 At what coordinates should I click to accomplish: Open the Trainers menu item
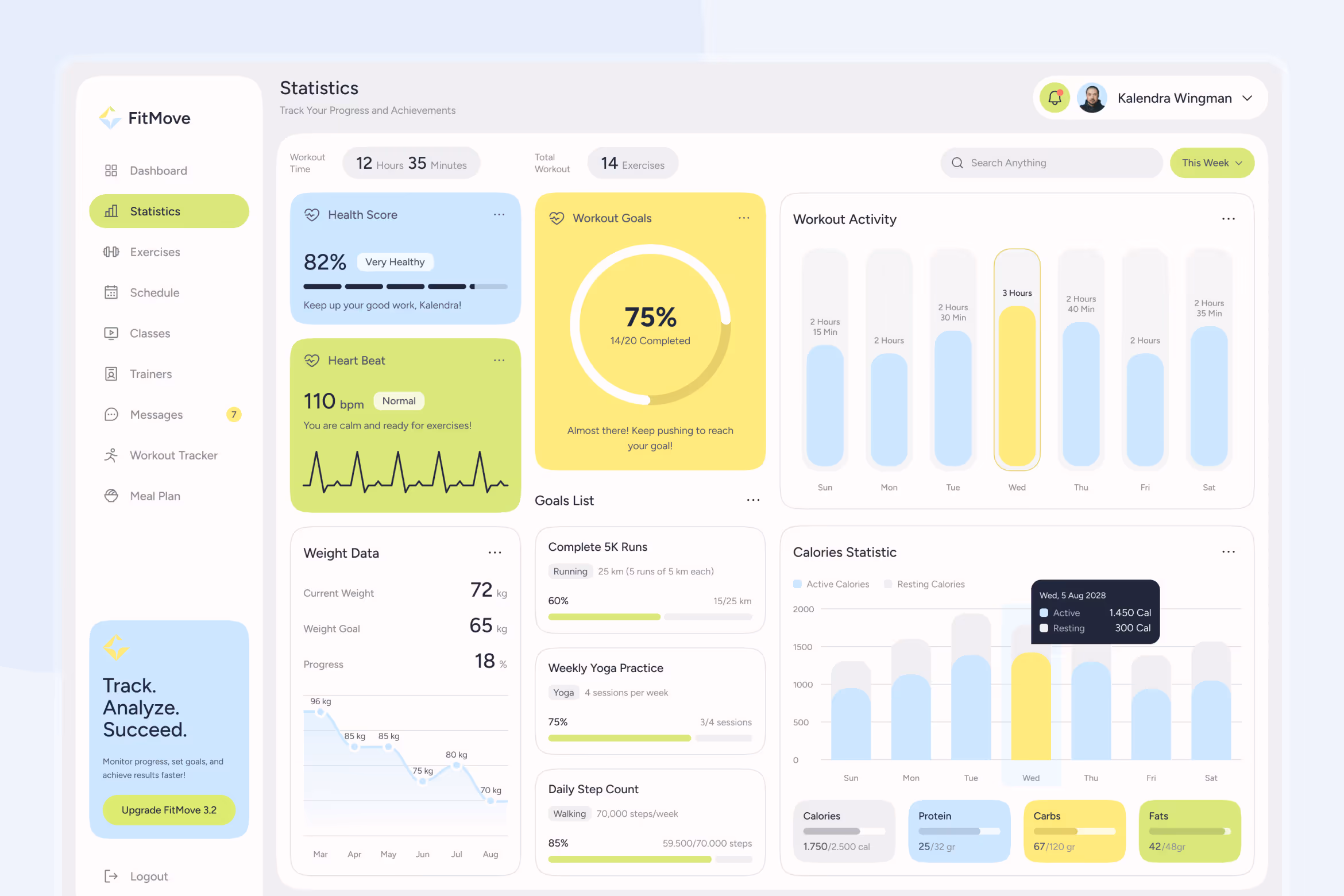coord(150,374)
